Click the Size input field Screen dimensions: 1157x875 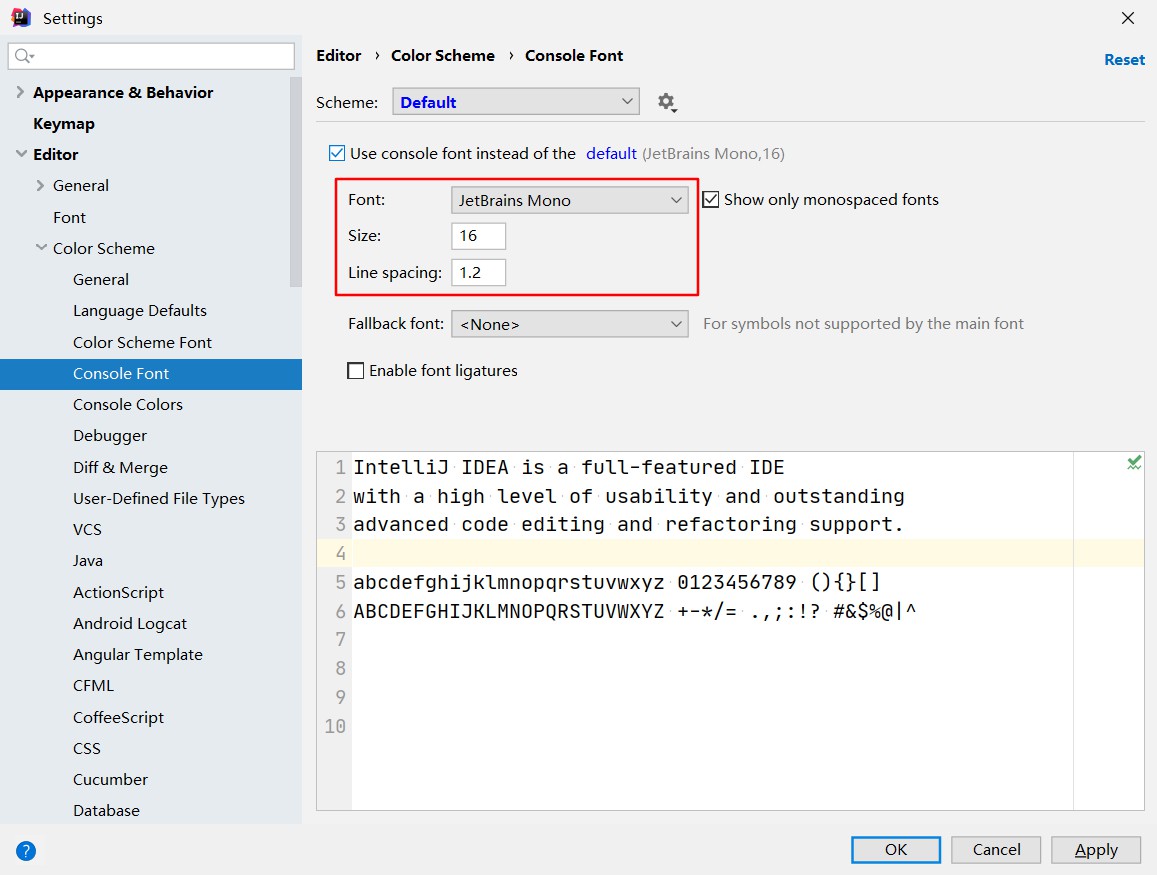click(478, 236)
